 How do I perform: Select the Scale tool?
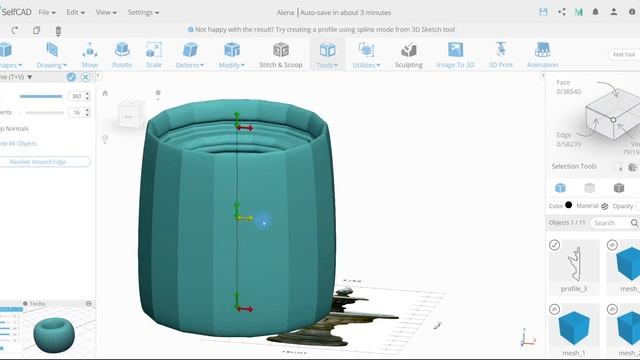click(154, 54)
